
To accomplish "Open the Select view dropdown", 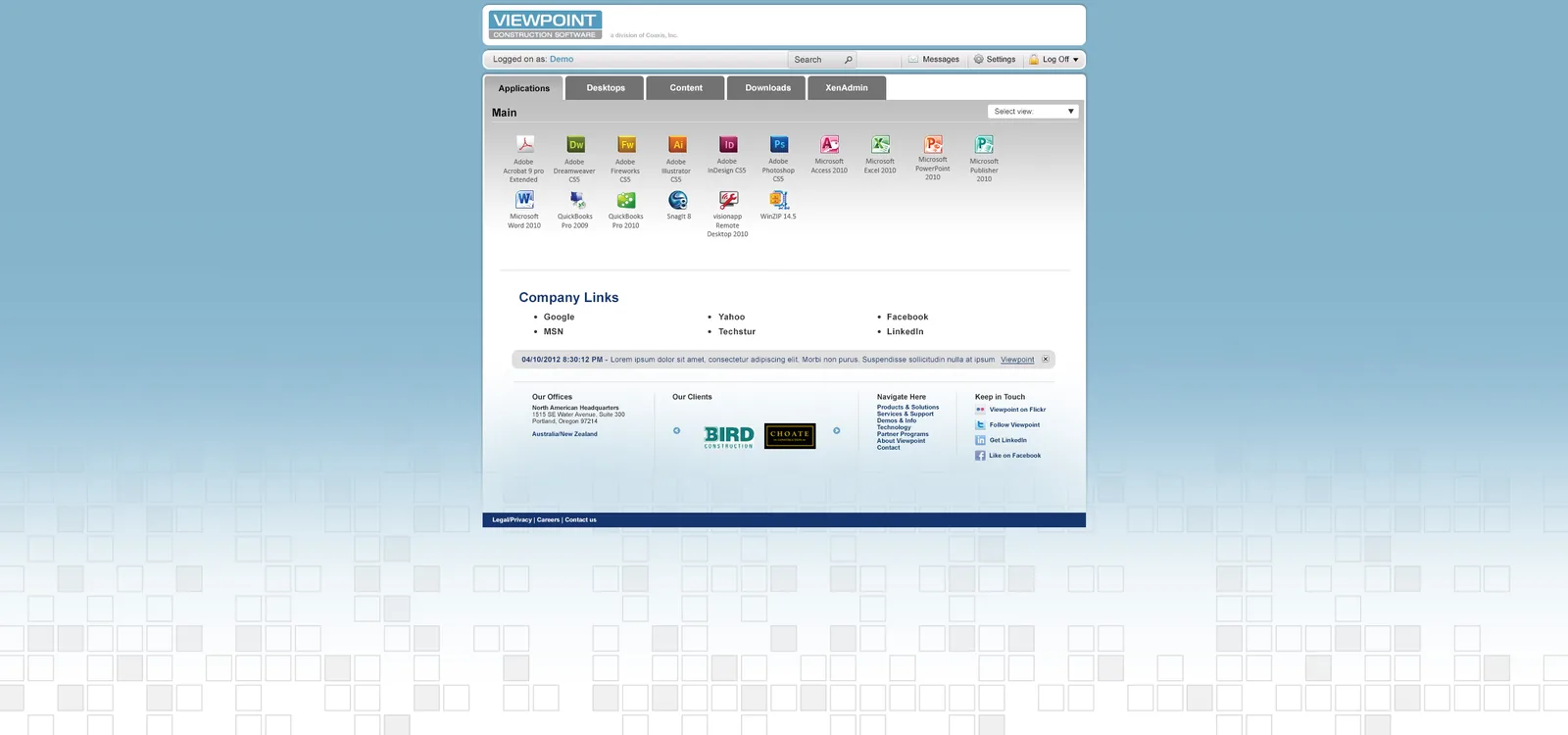I will (1033, 112).
